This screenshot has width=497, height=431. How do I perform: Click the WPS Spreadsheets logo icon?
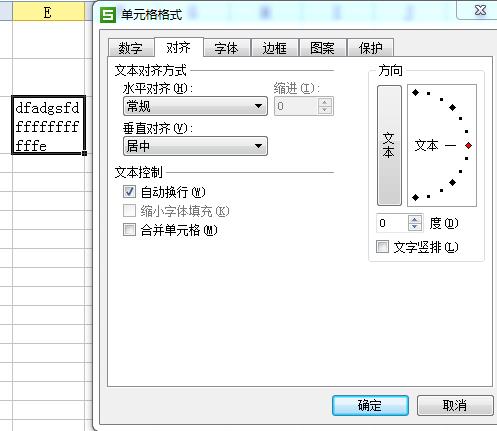108,15
